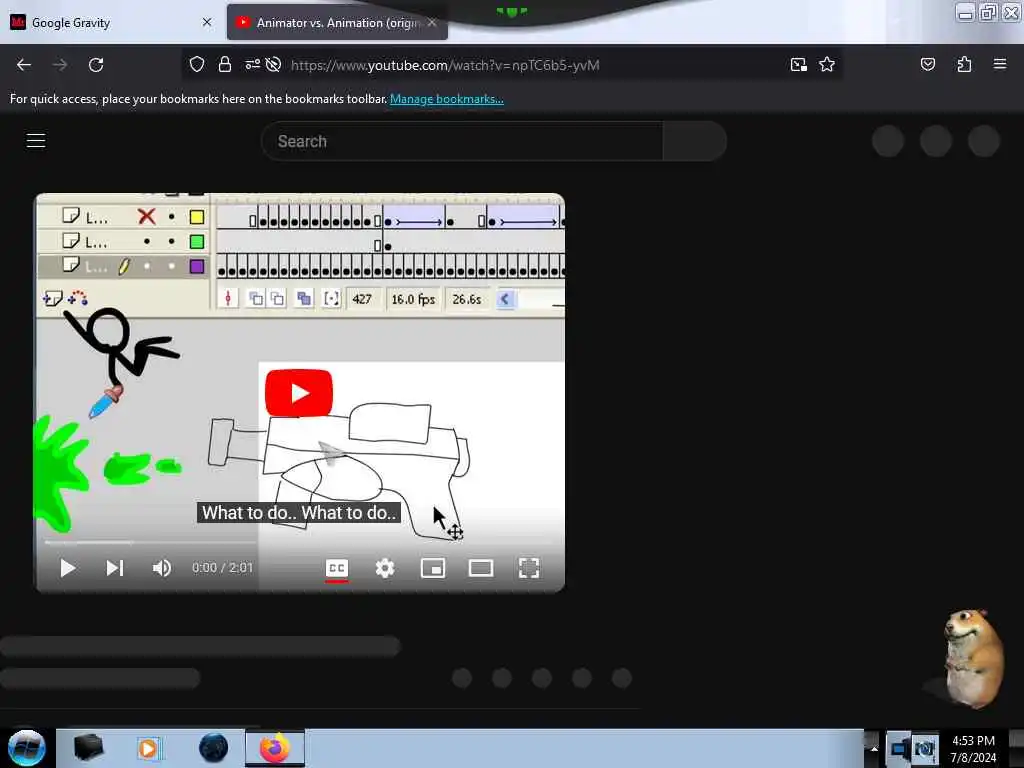The width and height of the screenshot is (1024, 768).
Task: Open video settings gear
Action: [385, 568]
